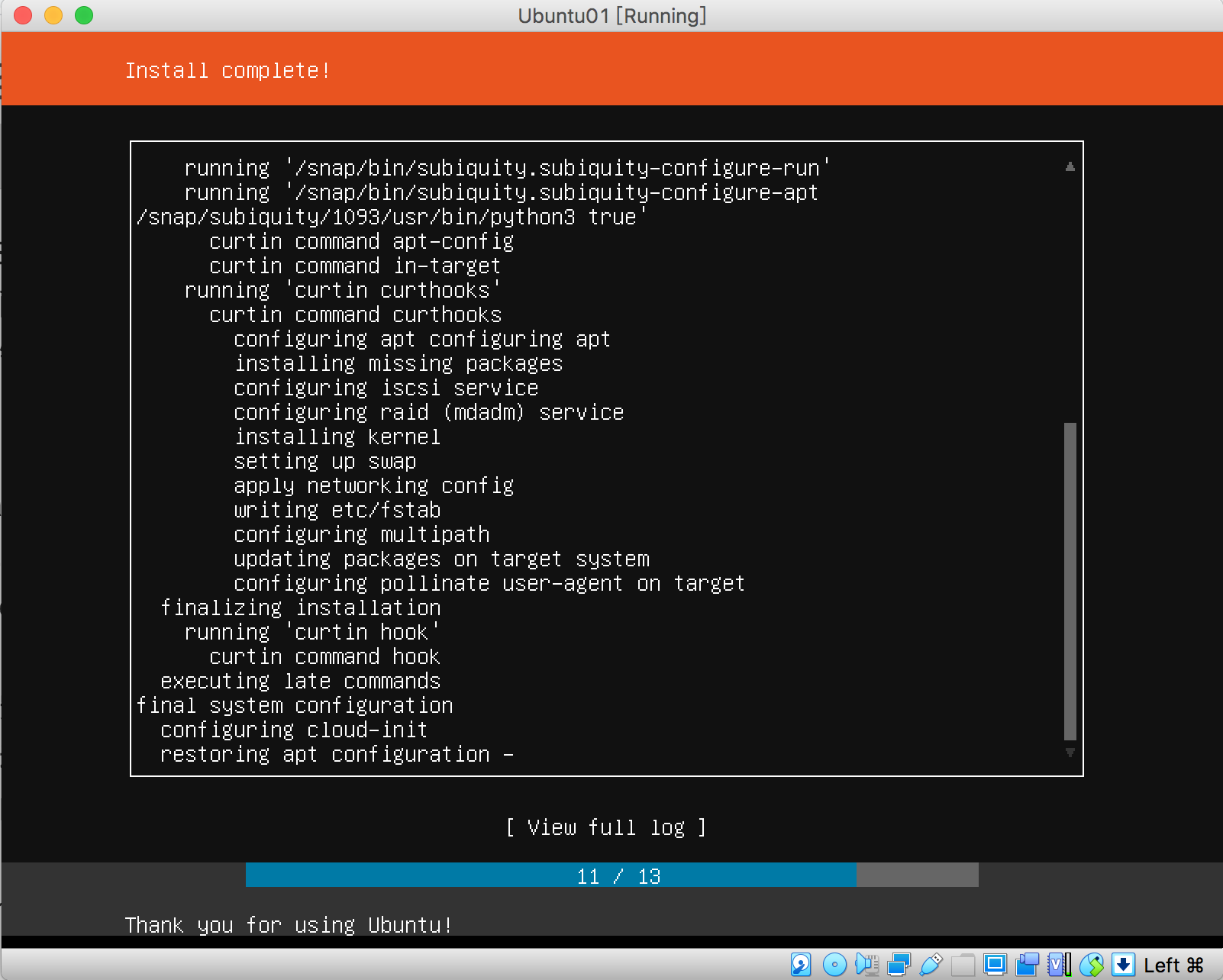This screenshot has width=1223, height=980.
Task: Click the 'installing kernel' log line
Action: pyautogui.click(x=337, y=437)
